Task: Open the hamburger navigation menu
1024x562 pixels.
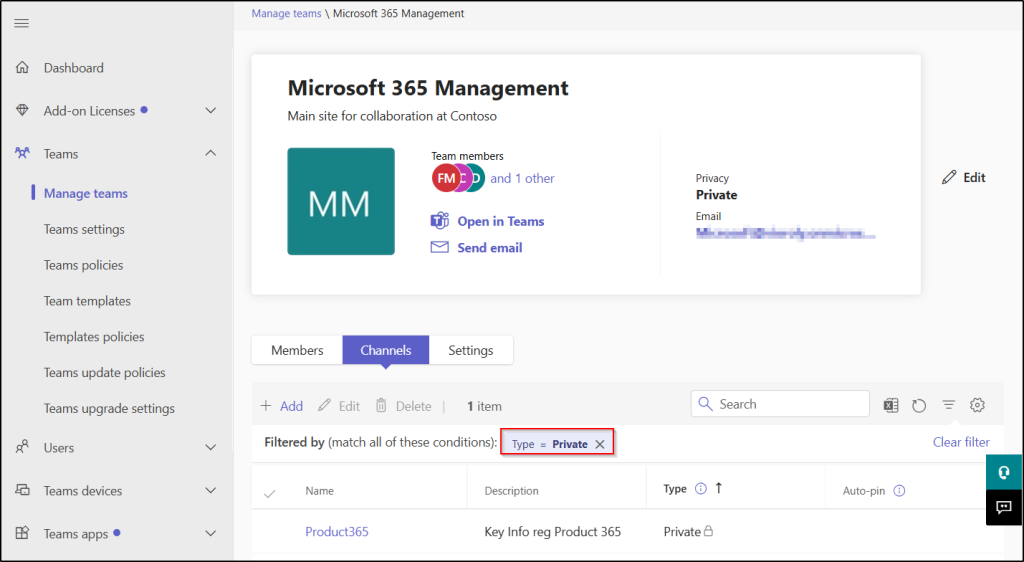Action: click(x=22, y=23)
